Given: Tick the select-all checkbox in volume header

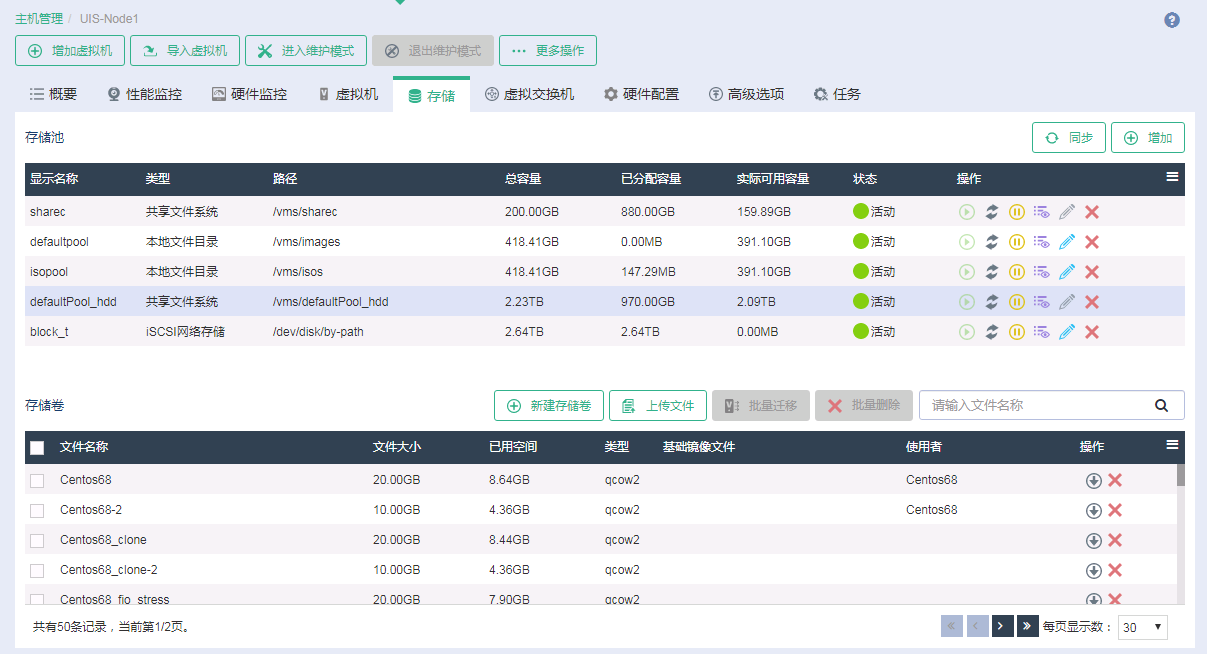Looking at the screenshot, I should coord(37,447).
